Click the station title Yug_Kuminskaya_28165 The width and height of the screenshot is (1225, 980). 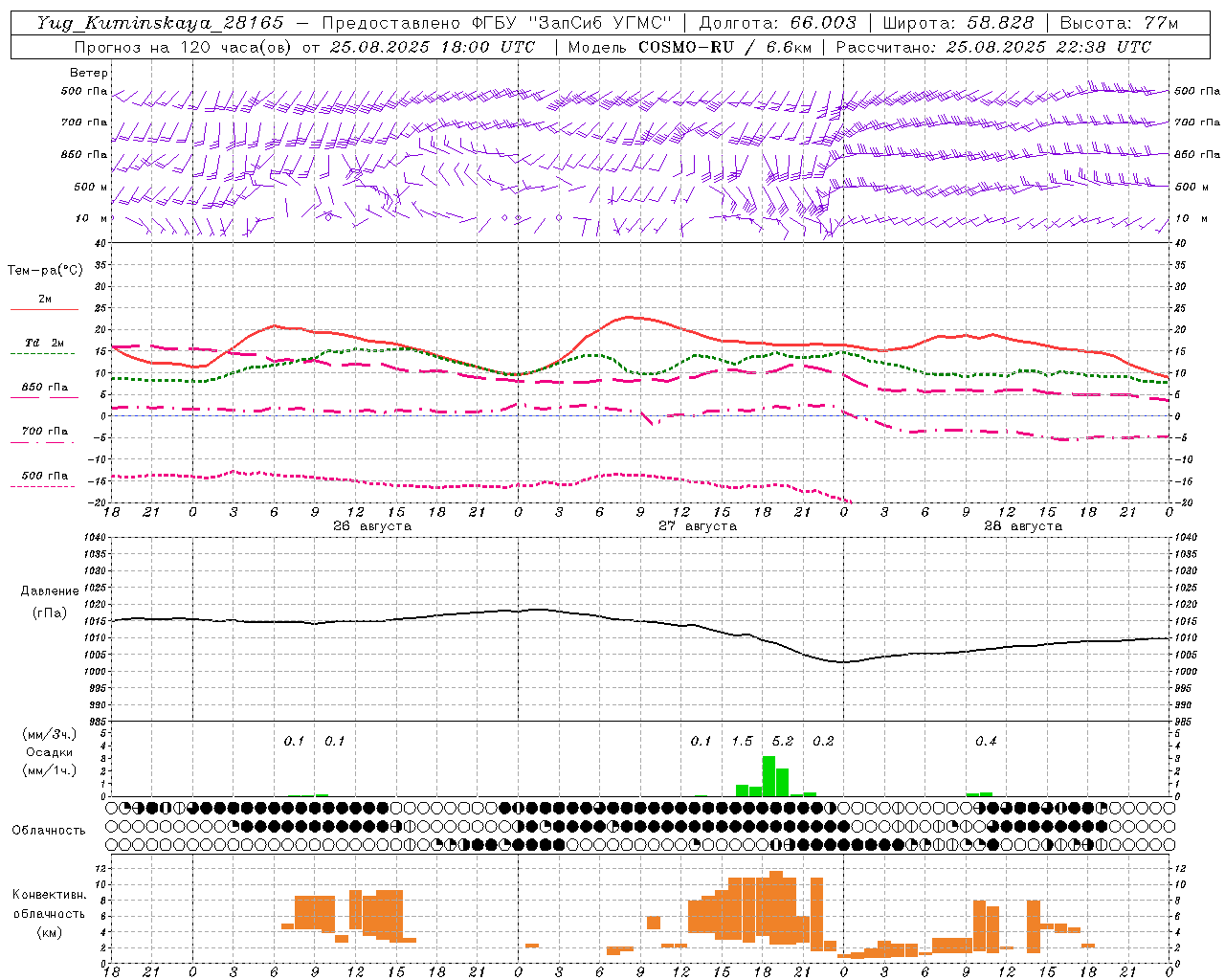tap(160, 23)
